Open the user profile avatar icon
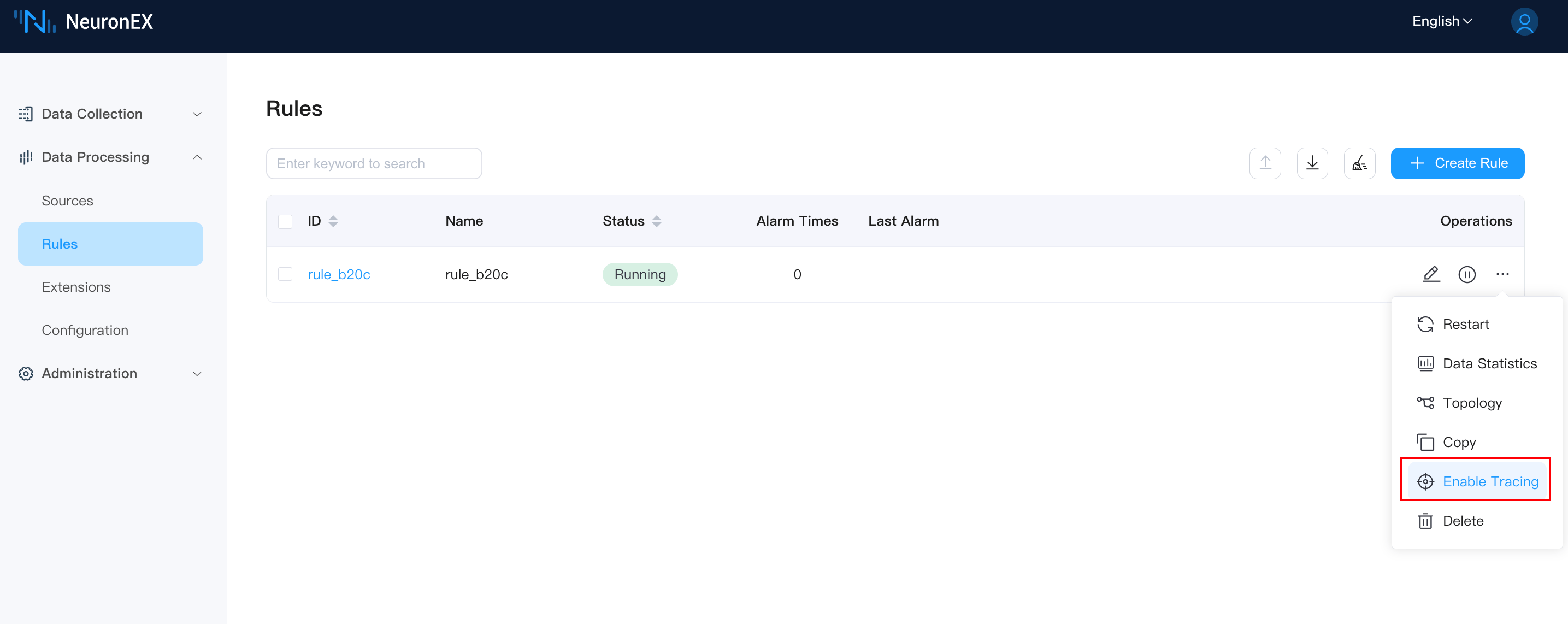The height and width of the screenshot is (624, 1568). 1524,22
